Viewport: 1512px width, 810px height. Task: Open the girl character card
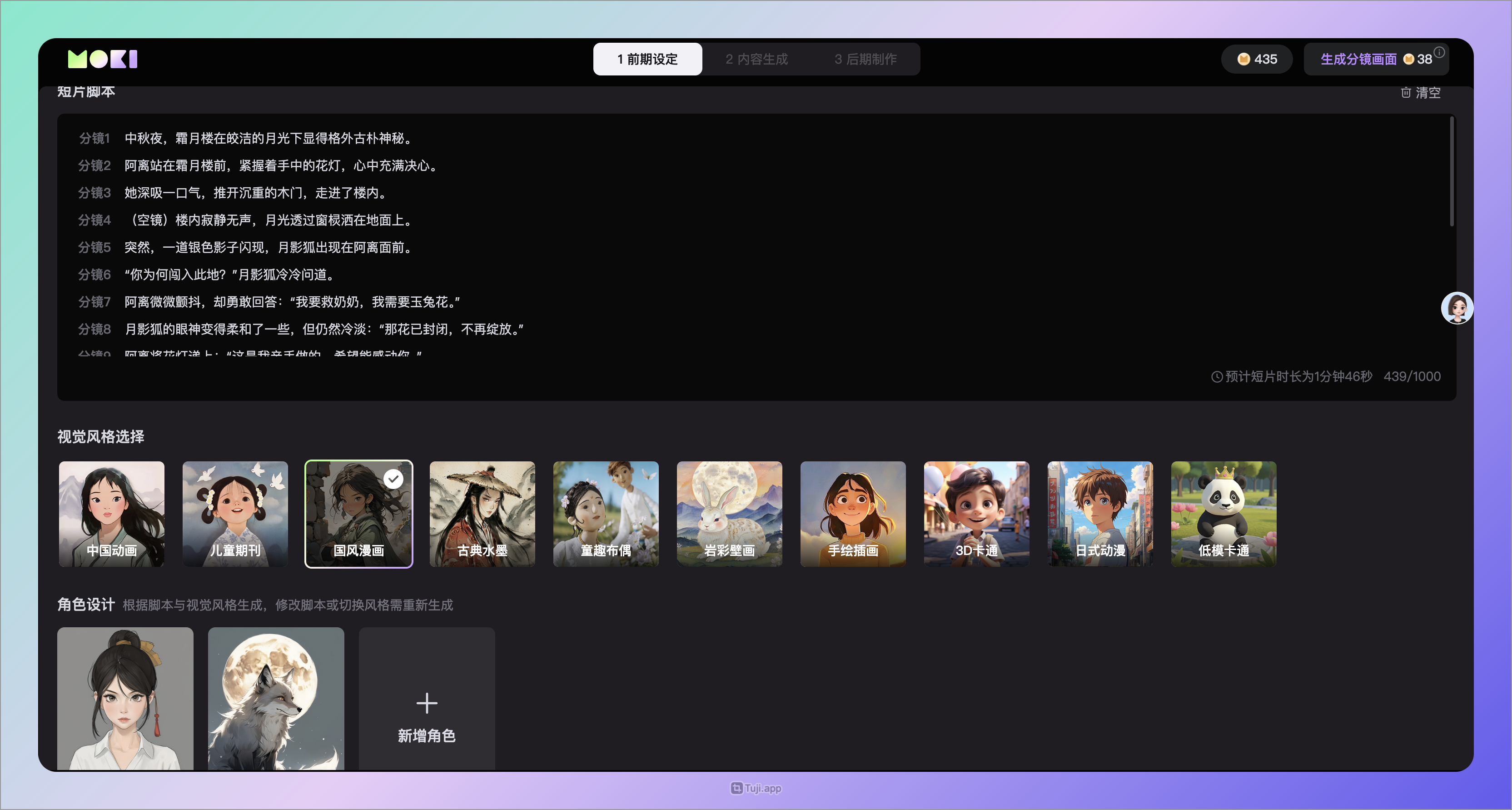[125, 698]
